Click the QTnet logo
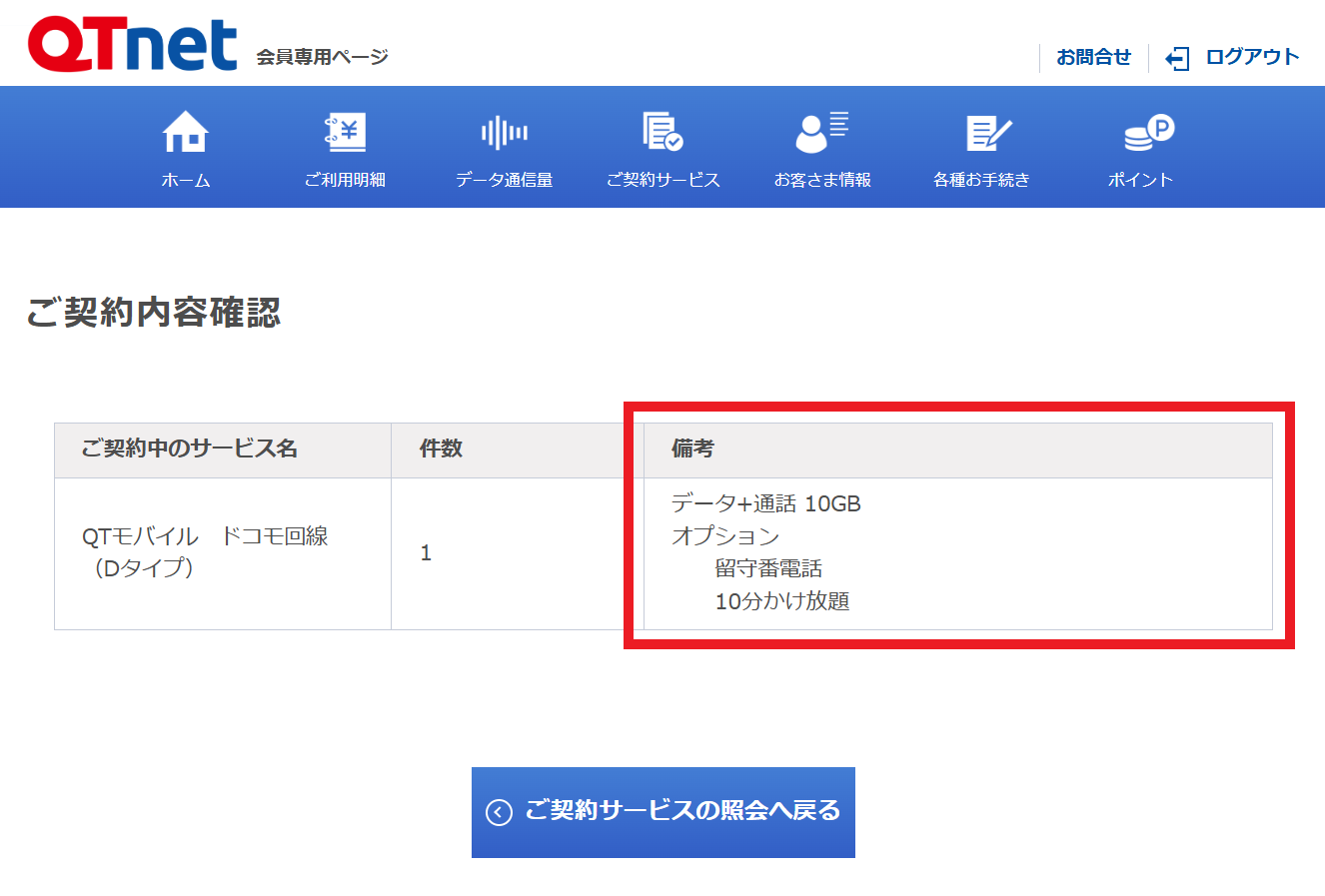 point(132,46)
